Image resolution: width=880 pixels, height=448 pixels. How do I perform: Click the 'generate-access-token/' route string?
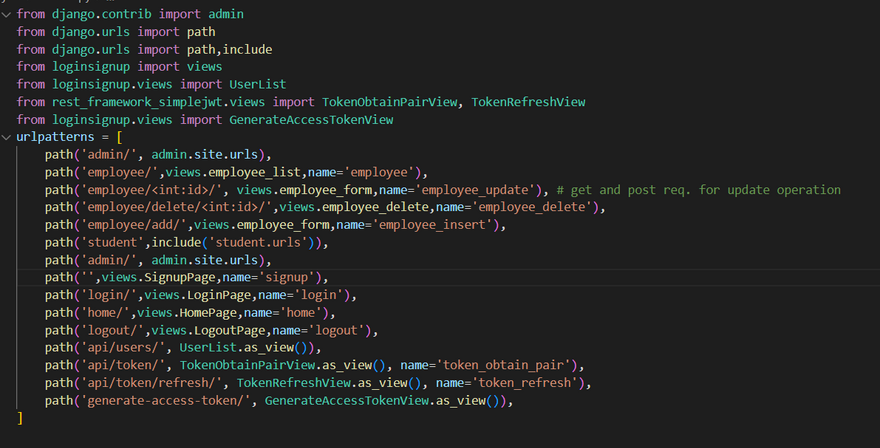pyautogui.click(x=166, y=401)
